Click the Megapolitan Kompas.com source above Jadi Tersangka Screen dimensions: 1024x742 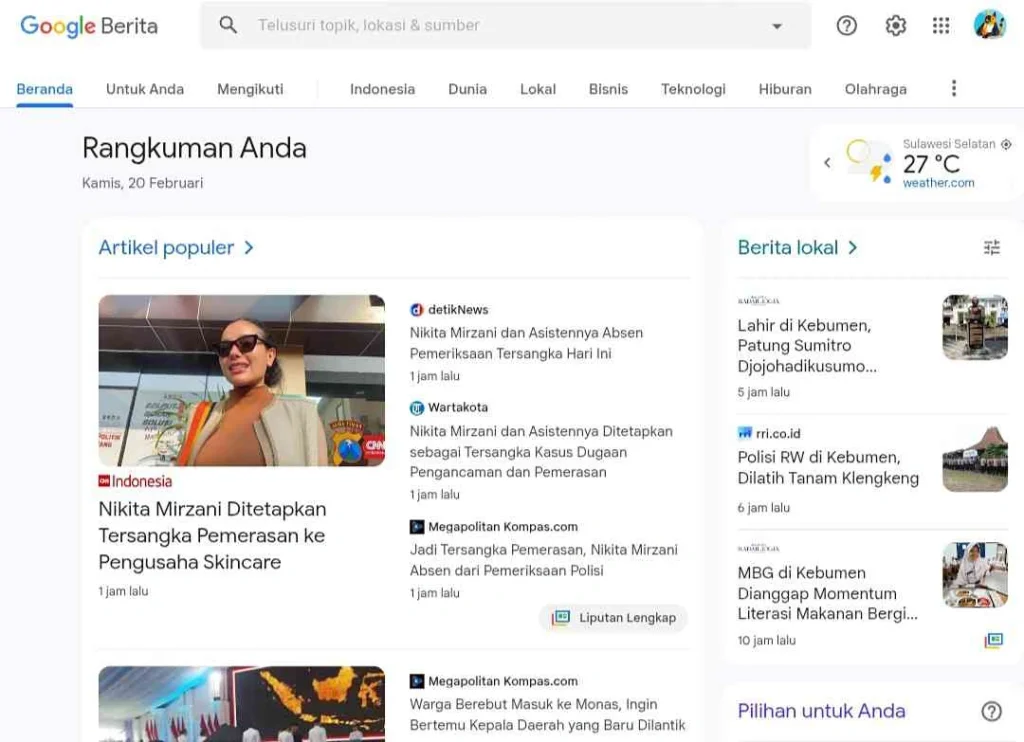503,527
